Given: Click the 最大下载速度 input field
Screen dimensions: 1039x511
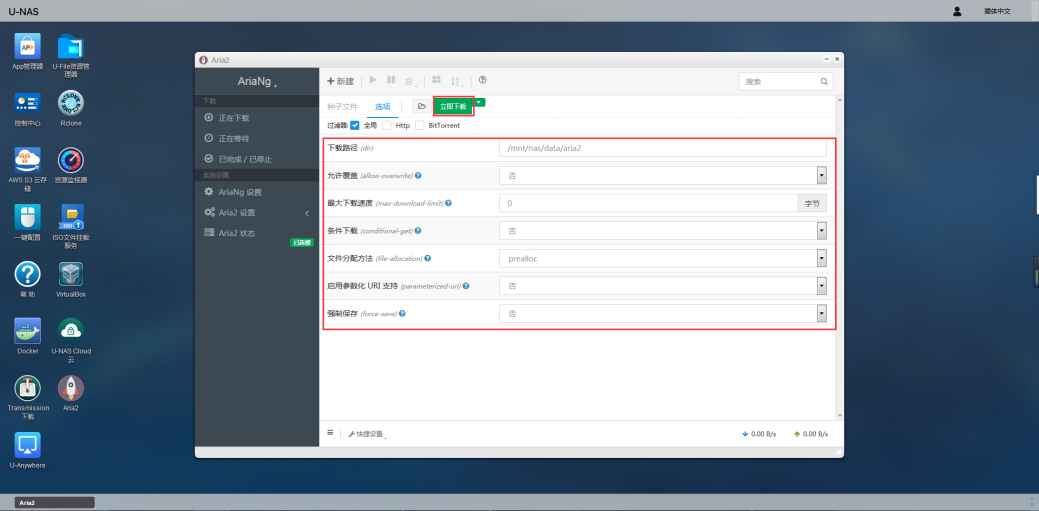Looking at the screenshot, I should (648, 203).
